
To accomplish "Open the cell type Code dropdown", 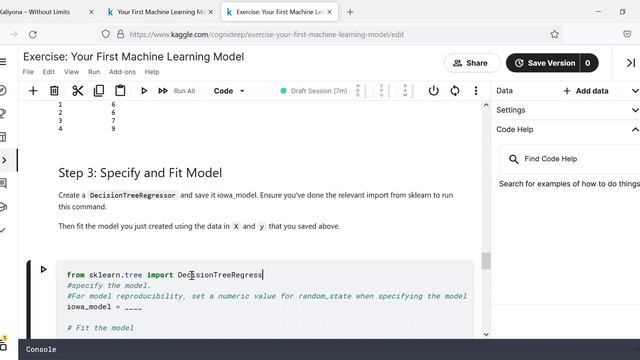I will [229, 91].
